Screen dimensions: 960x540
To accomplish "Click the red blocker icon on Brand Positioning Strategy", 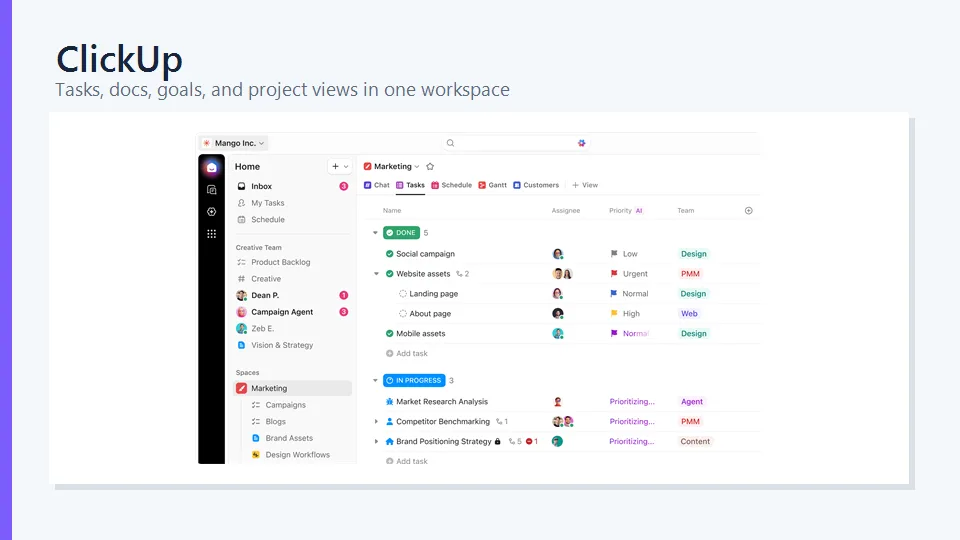I will click(x=529, y=441).
